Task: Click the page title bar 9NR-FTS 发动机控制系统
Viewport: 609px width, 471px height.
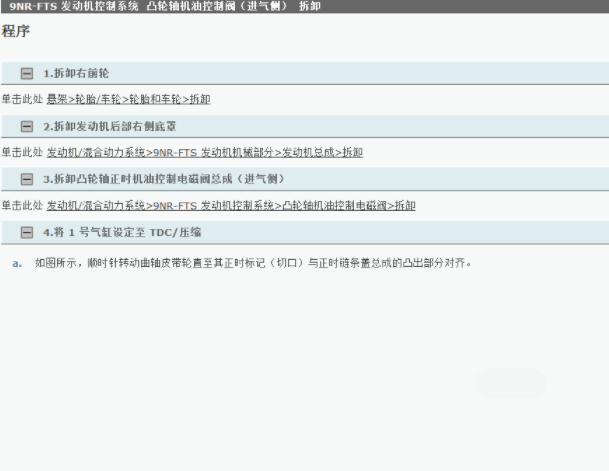Action: point(304,6)
